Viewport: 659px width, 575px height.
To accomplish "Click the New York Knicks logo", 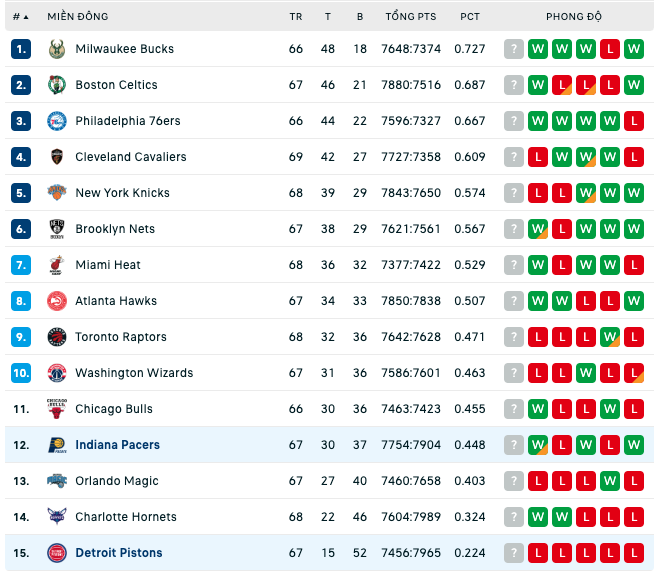I will tap(57, 193).
